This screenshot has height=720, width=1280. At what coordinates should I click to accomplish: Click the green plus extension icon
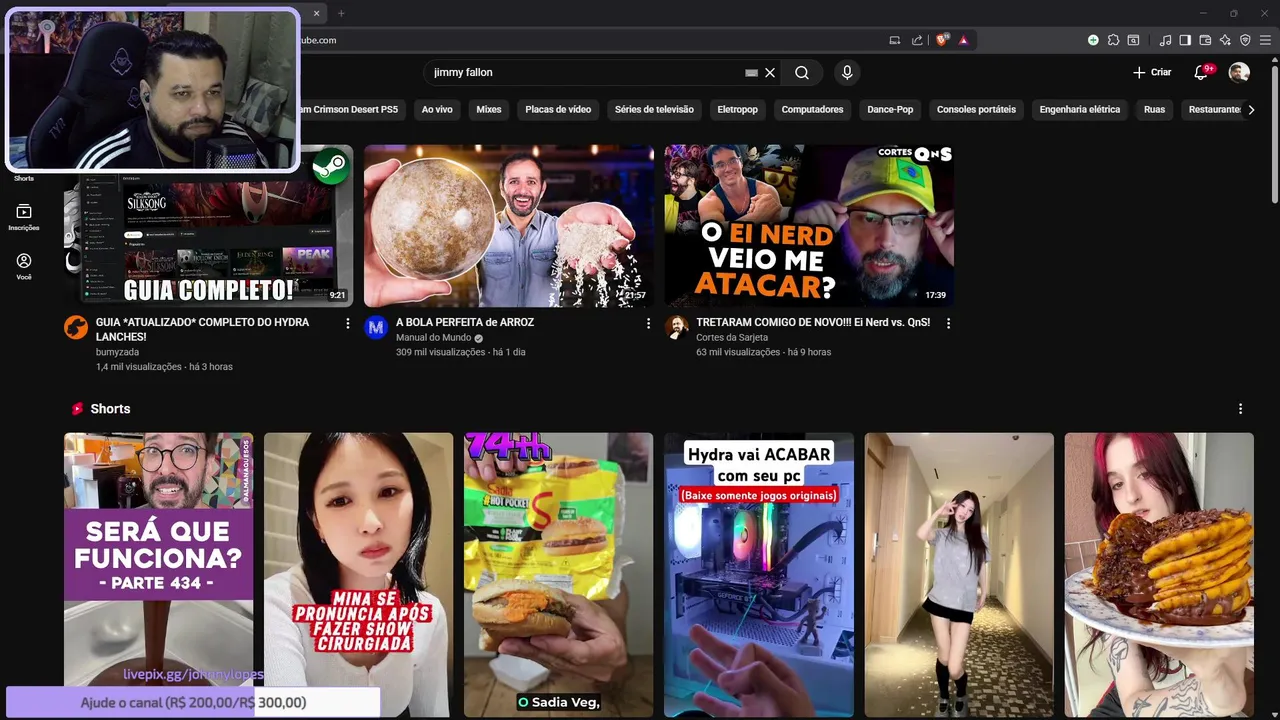pos(1093,40)
